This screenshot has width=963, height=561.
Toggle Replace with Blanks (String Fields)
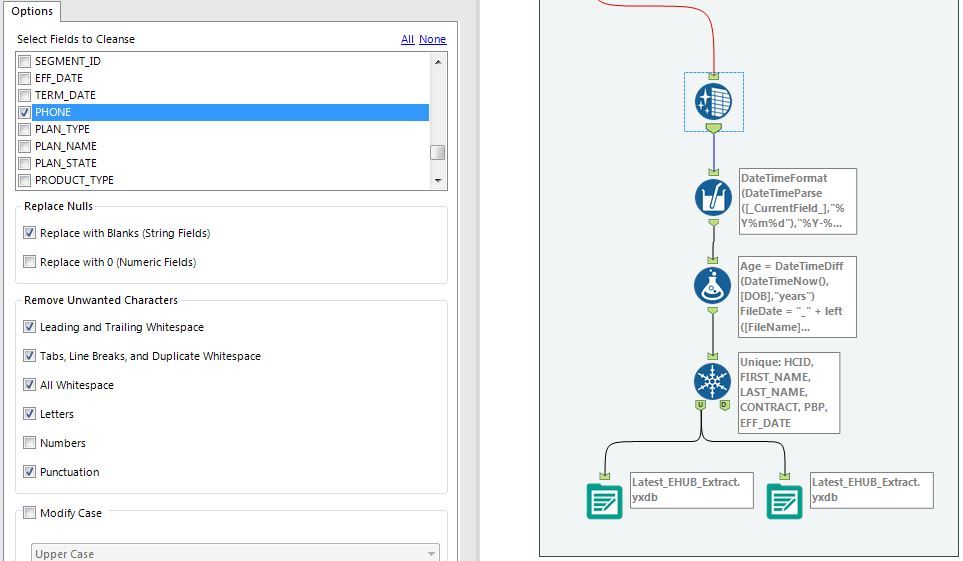pos(29,233)
